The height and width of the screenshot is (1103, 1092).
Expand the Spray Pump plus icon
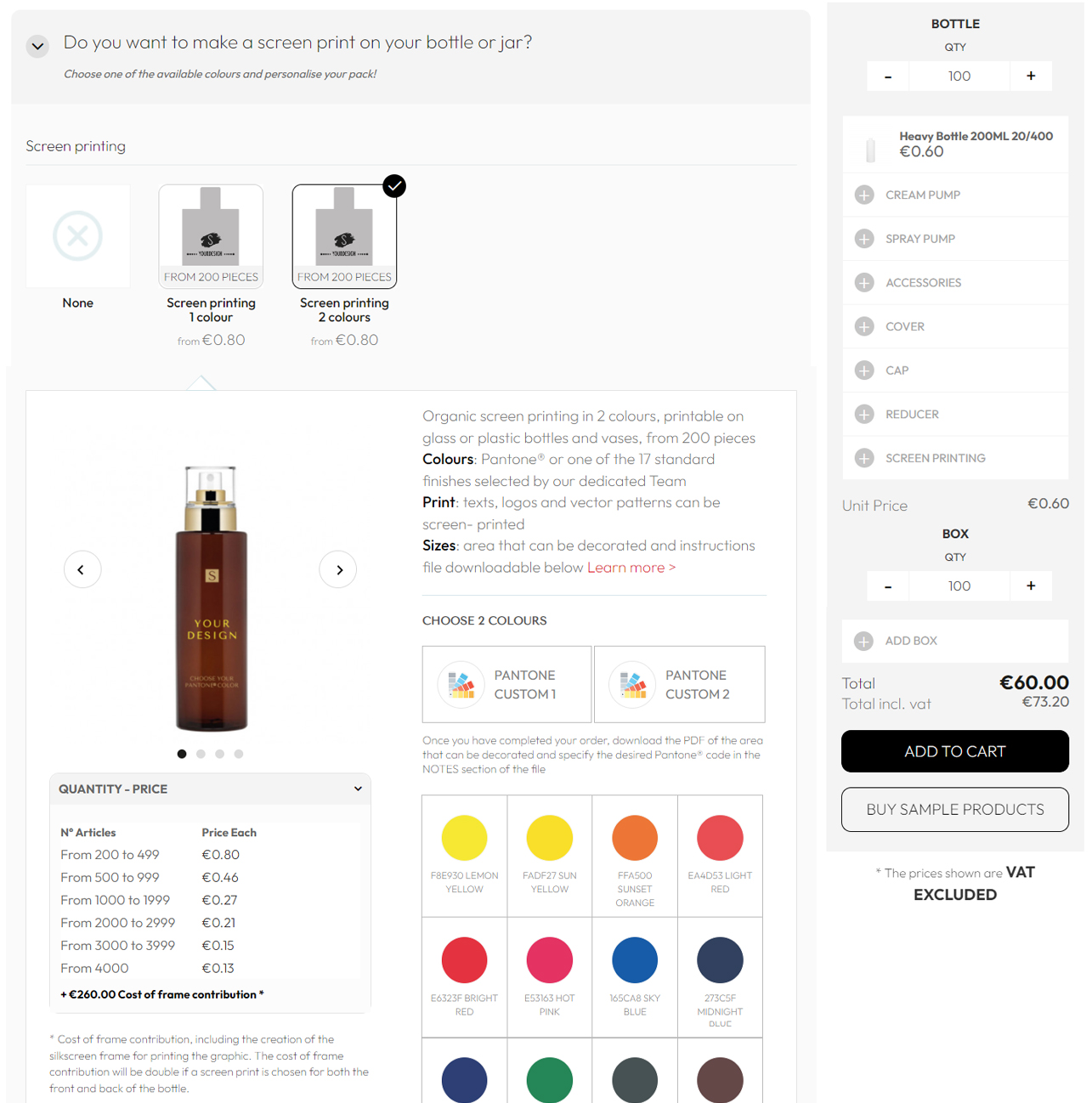pos(864,239)
